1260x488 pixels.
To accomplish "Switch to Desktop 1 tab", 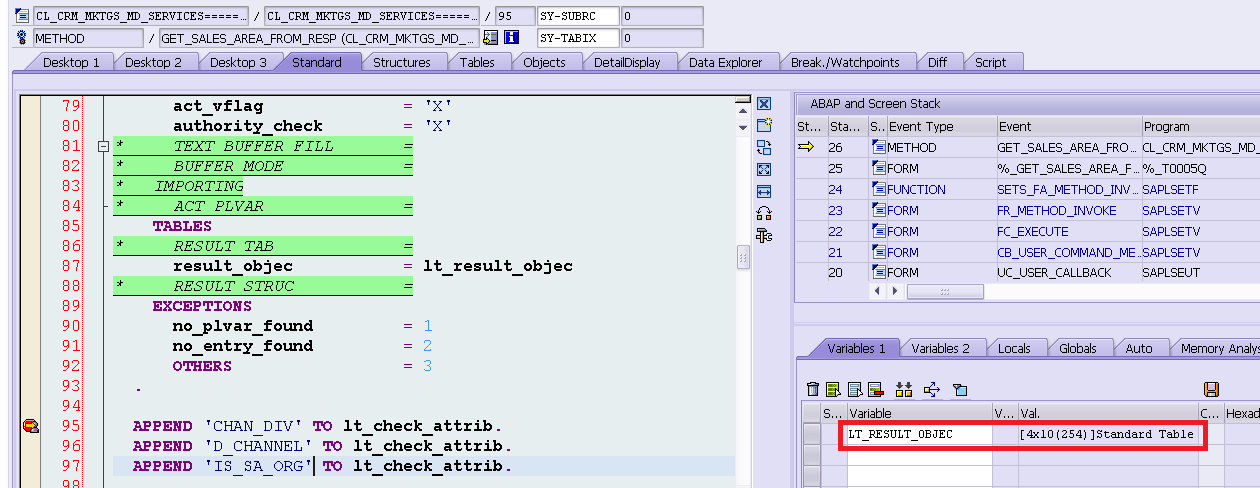I will (70, 62).
